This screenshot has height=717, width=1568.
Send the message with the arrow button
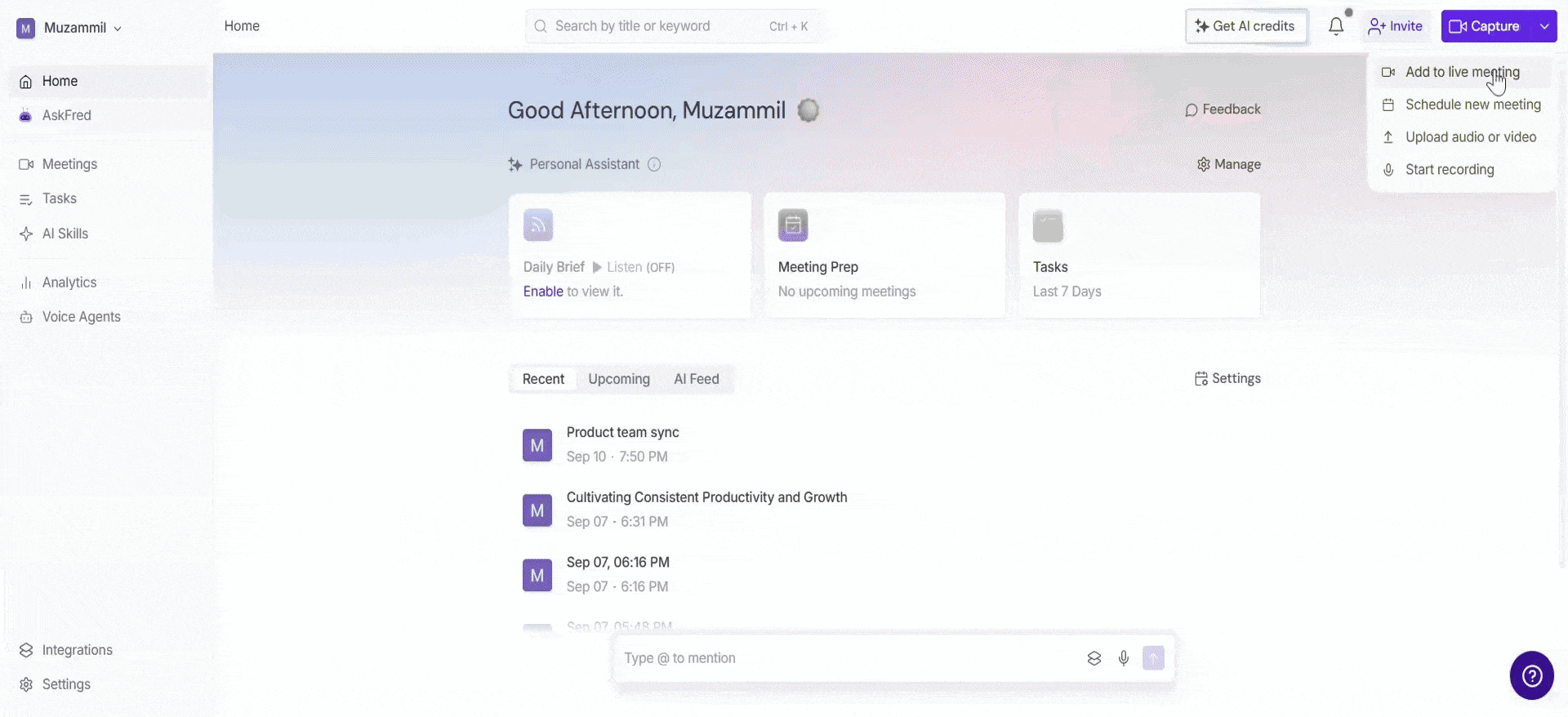1153,658
